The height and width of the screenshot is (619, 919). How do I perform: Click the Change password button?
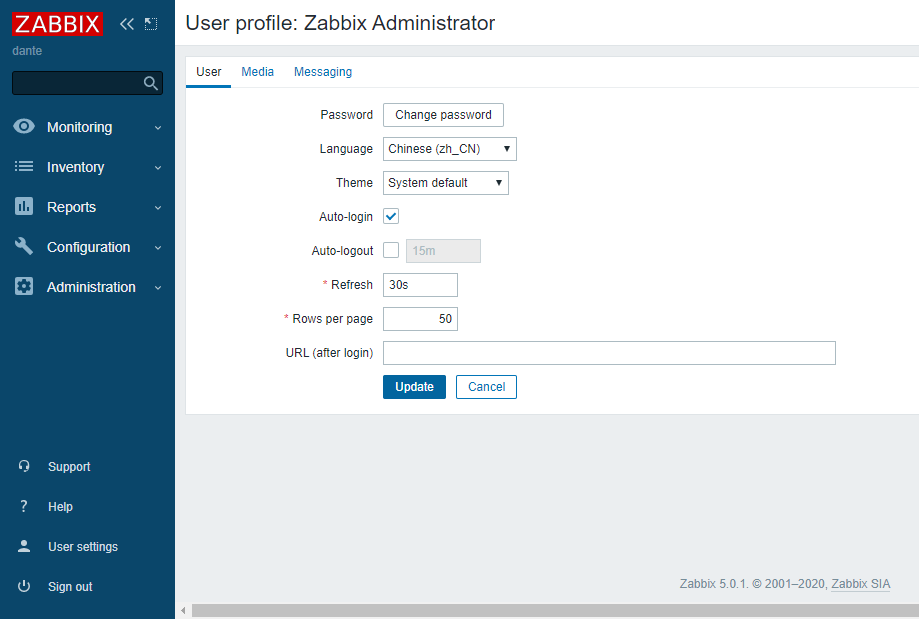pyautogui.click(x=443, y=115)
